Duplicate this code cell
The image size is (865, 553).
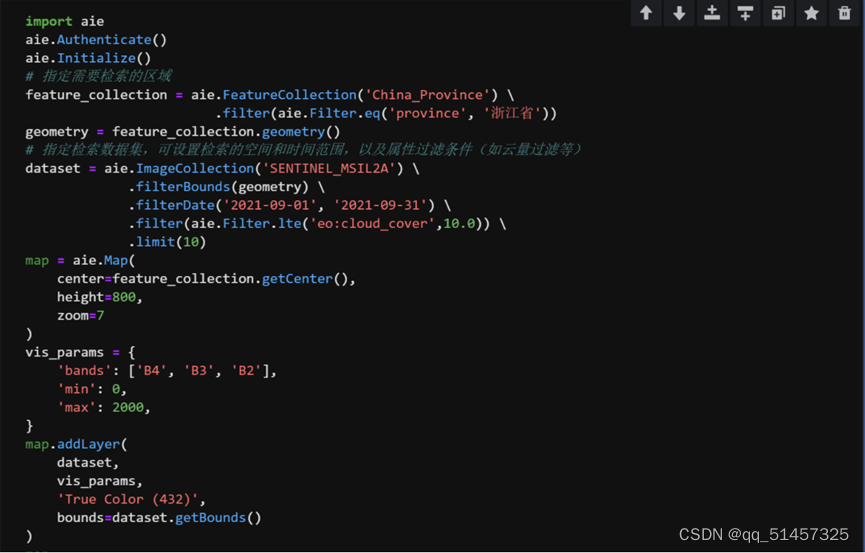778,13
